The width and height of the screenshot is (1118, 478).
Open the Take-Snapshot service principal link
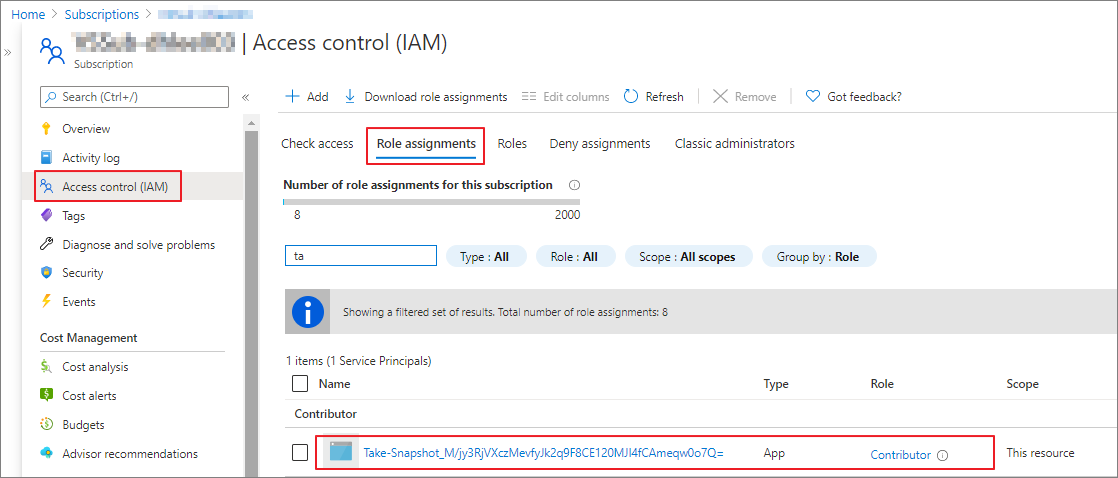543,453
